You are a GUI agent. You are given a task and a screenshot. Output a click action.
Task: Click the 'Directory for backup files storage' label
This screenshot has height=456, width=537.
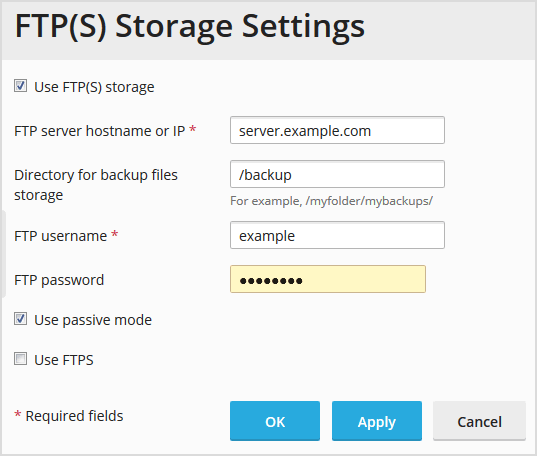click(x=96, y=185)
